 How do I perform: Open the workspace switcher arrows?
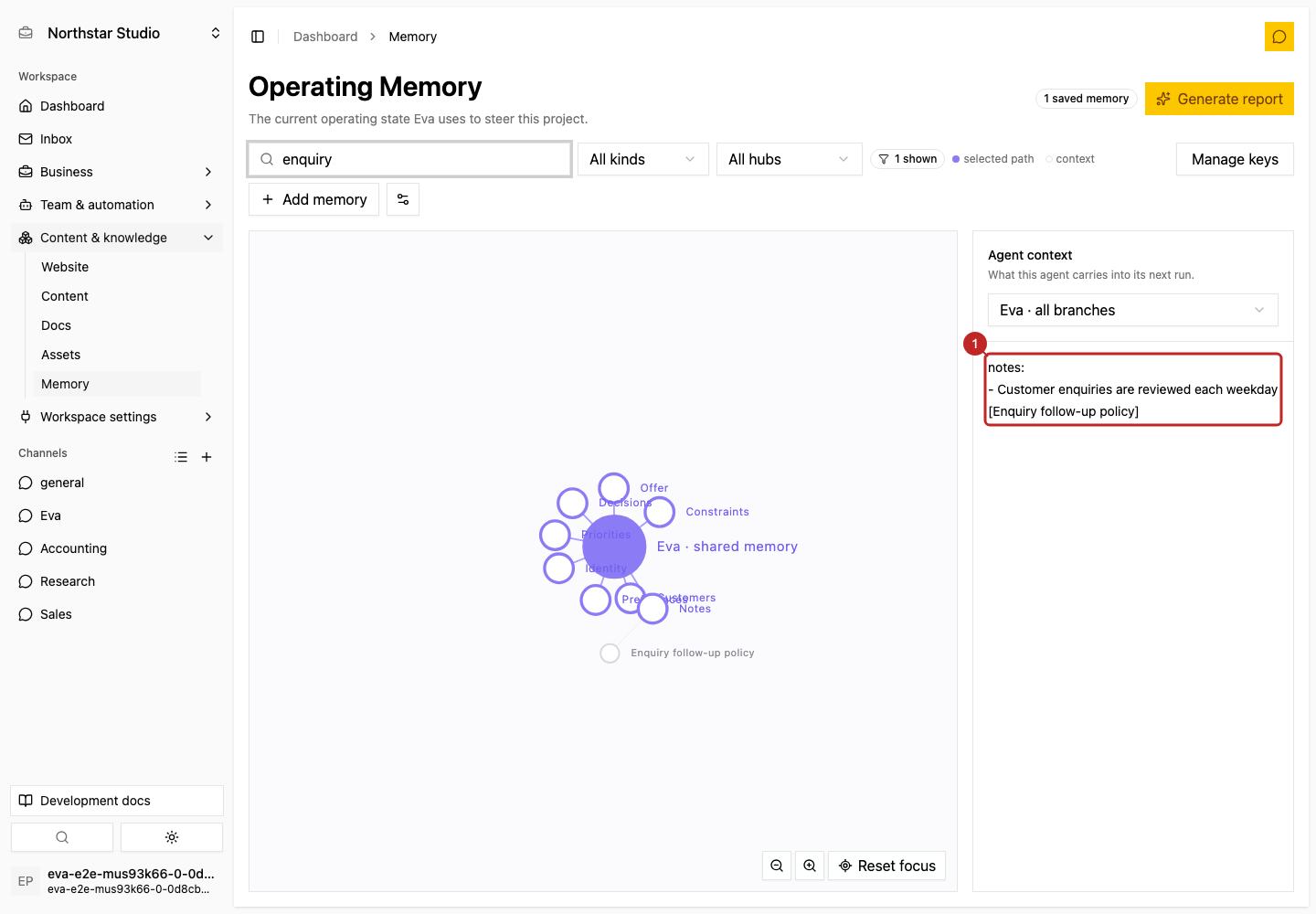(x=216, y=33)
